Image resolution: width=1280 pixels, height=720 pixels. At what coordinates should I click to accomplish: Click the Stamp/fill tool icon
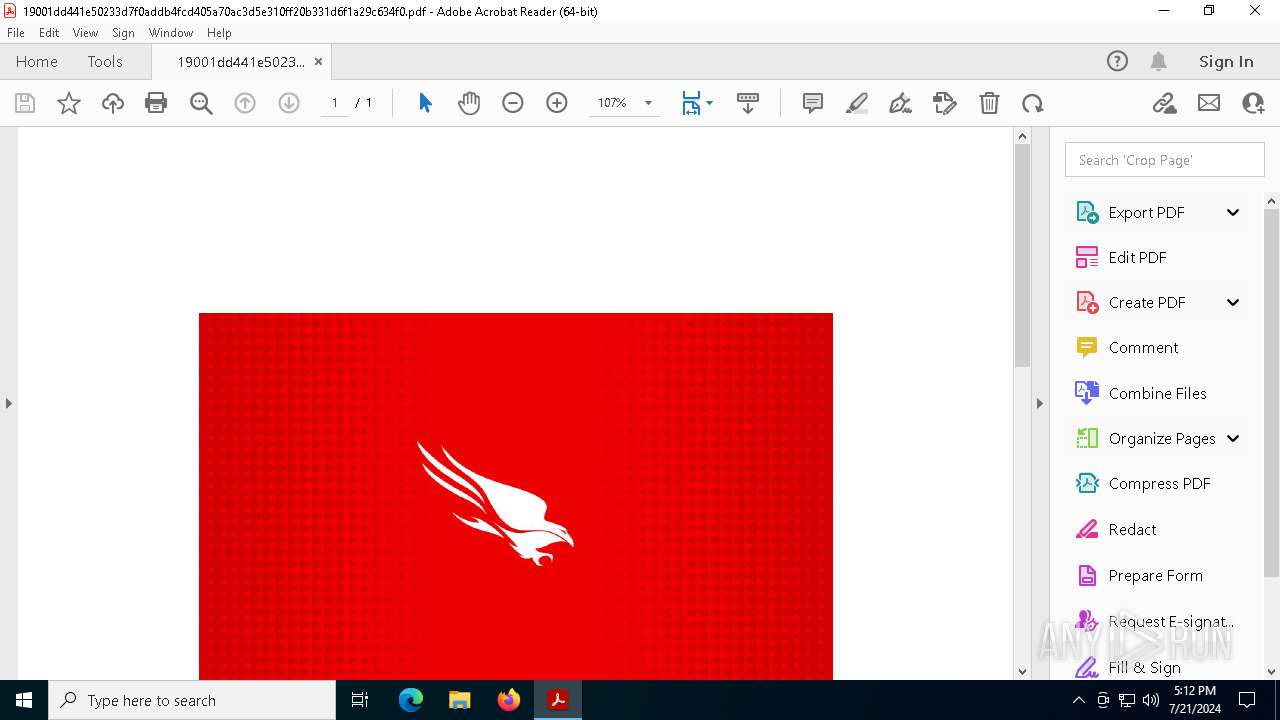coord(945,103)
